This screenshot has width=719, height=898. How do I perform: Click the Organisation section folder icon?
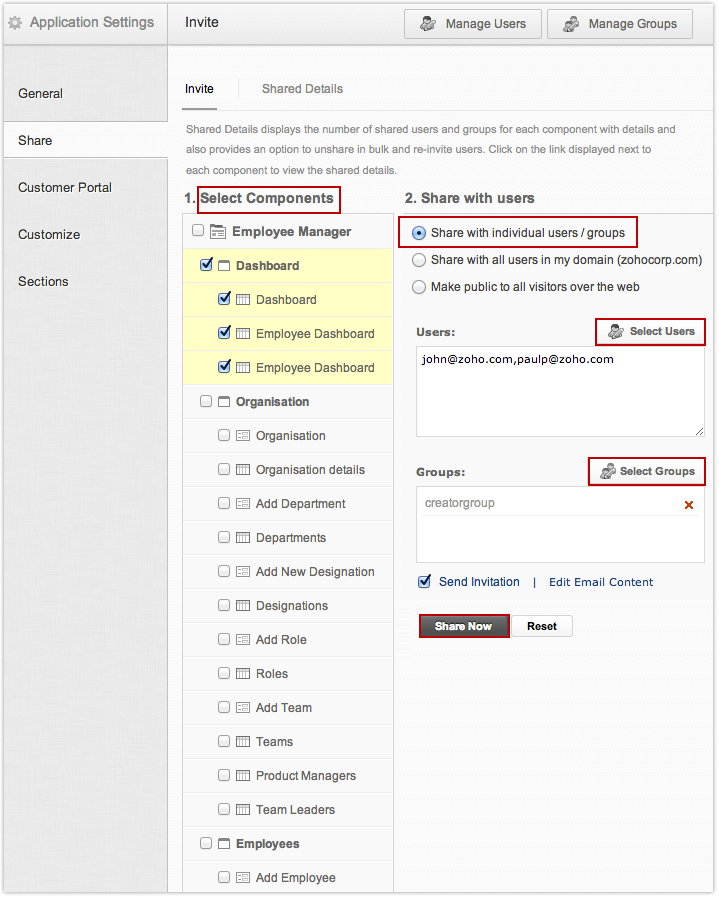coord(224,402)
